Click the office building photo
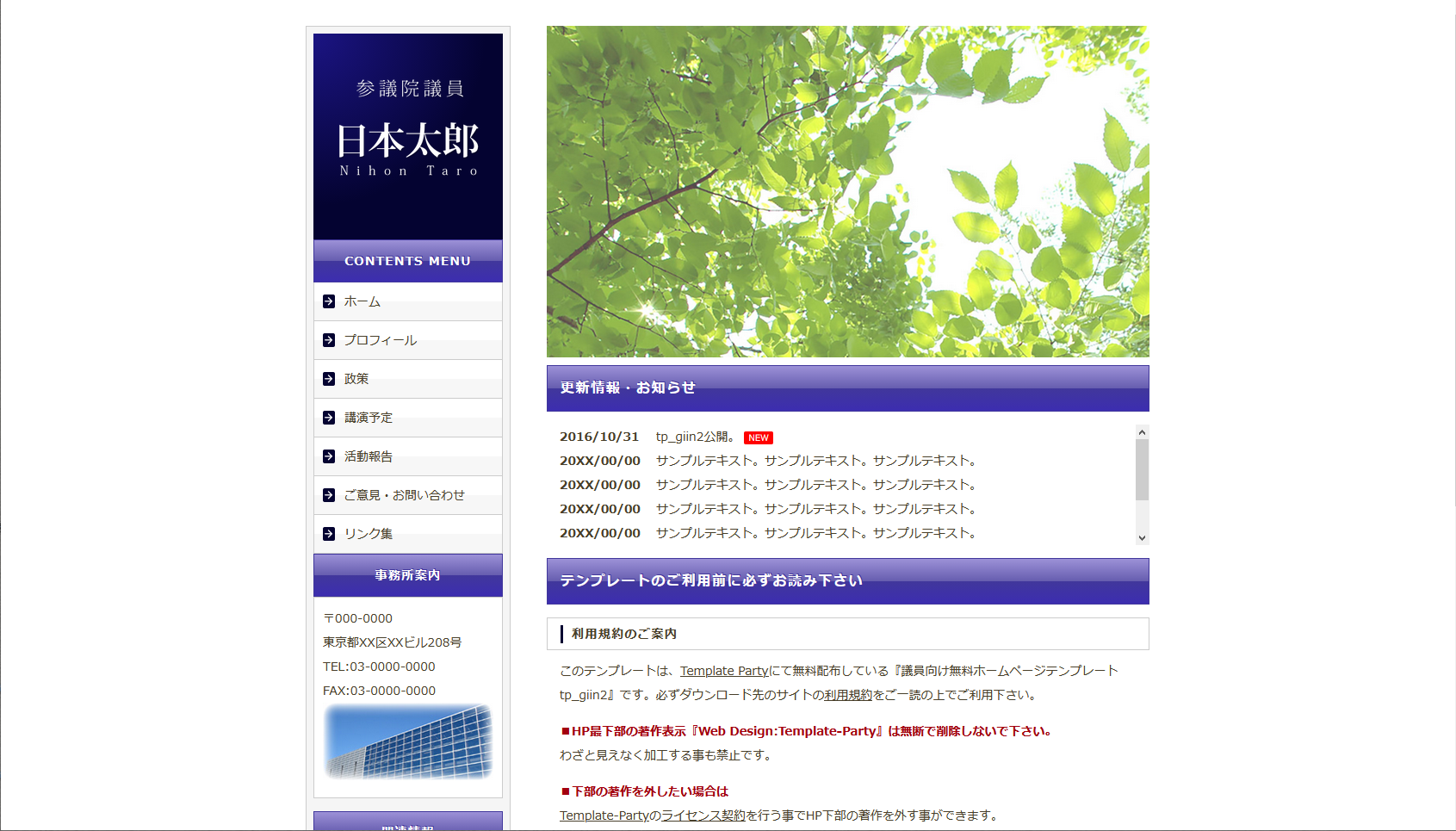The image size is (1456, 831). [408, 741]
